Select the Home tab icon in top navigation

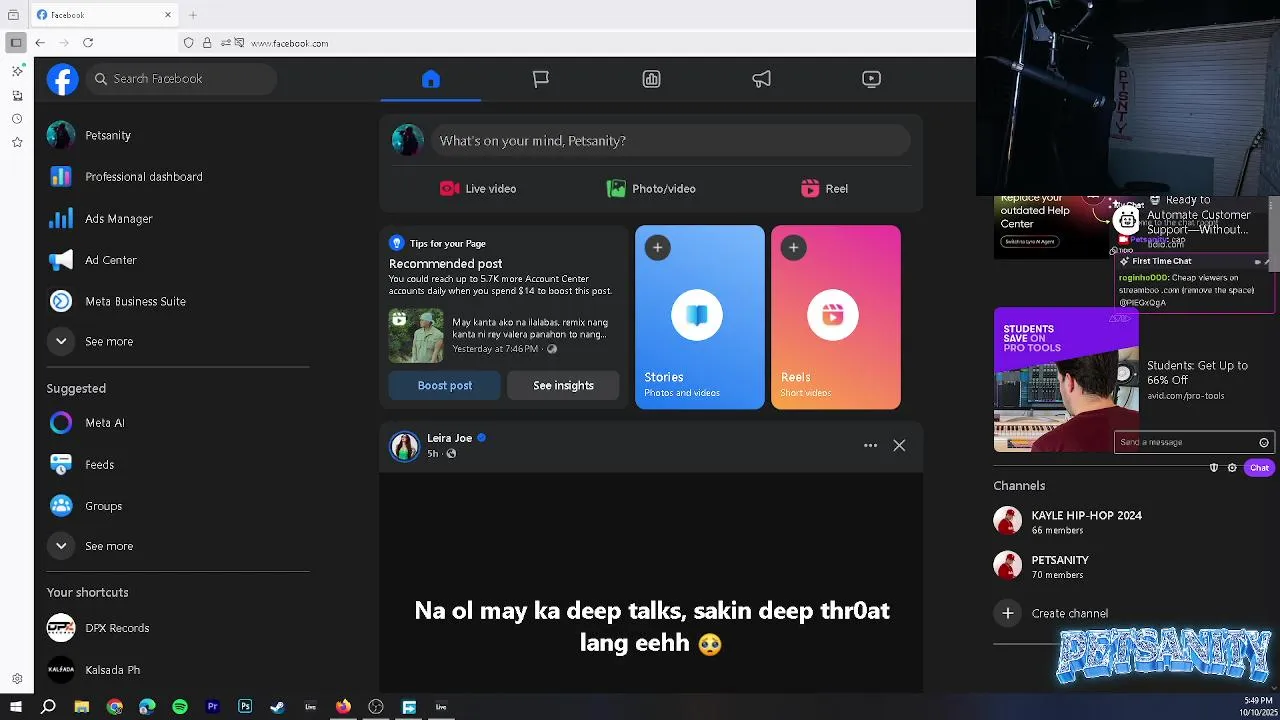click(x=431, y=79)
